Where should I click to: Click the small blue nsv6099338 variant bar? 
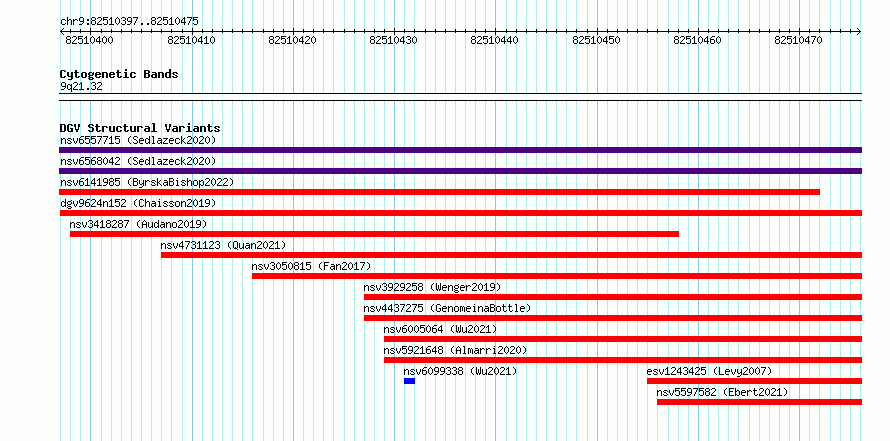(x=409, y=381)
